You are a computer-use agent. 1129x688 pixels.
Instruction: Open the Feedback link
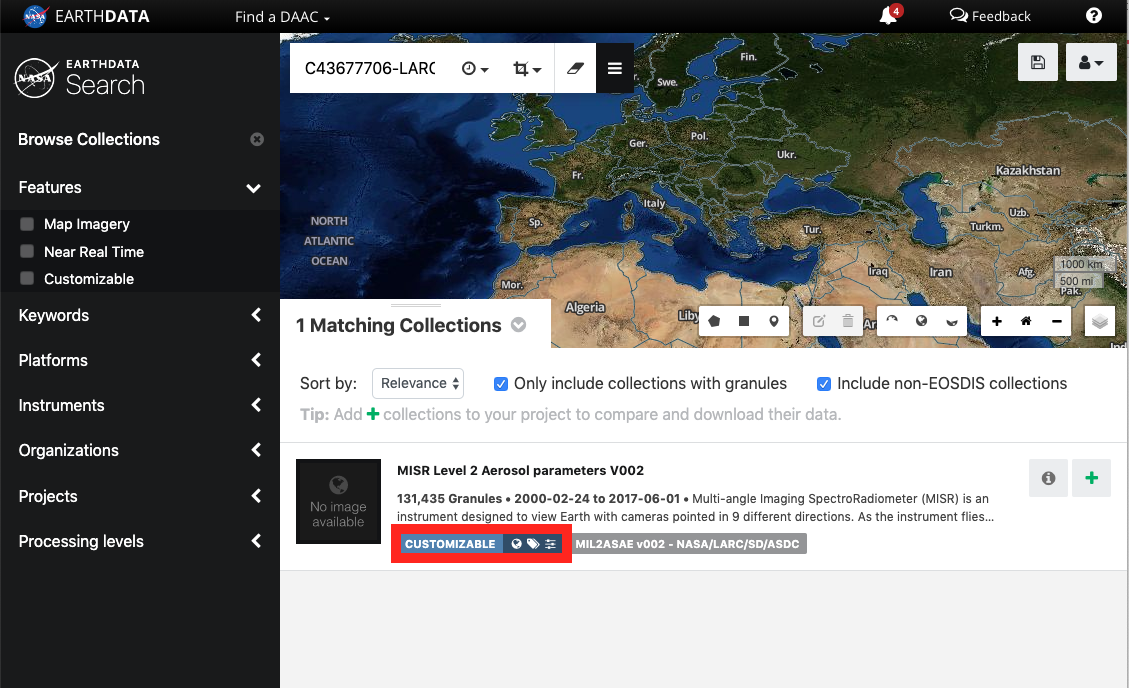point(990,16)
